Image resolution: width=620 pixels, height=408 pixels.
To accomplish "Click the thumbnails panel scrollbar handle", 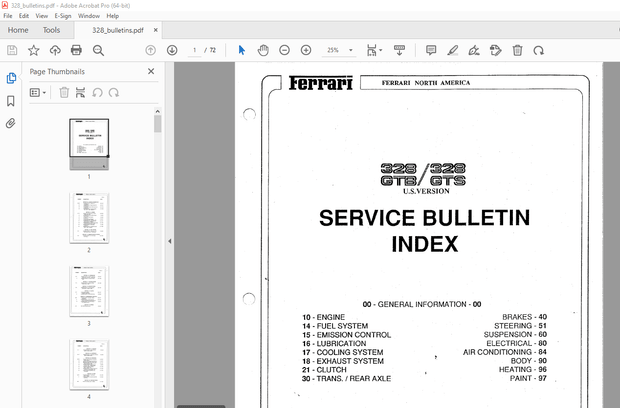I will coord(158,124).
